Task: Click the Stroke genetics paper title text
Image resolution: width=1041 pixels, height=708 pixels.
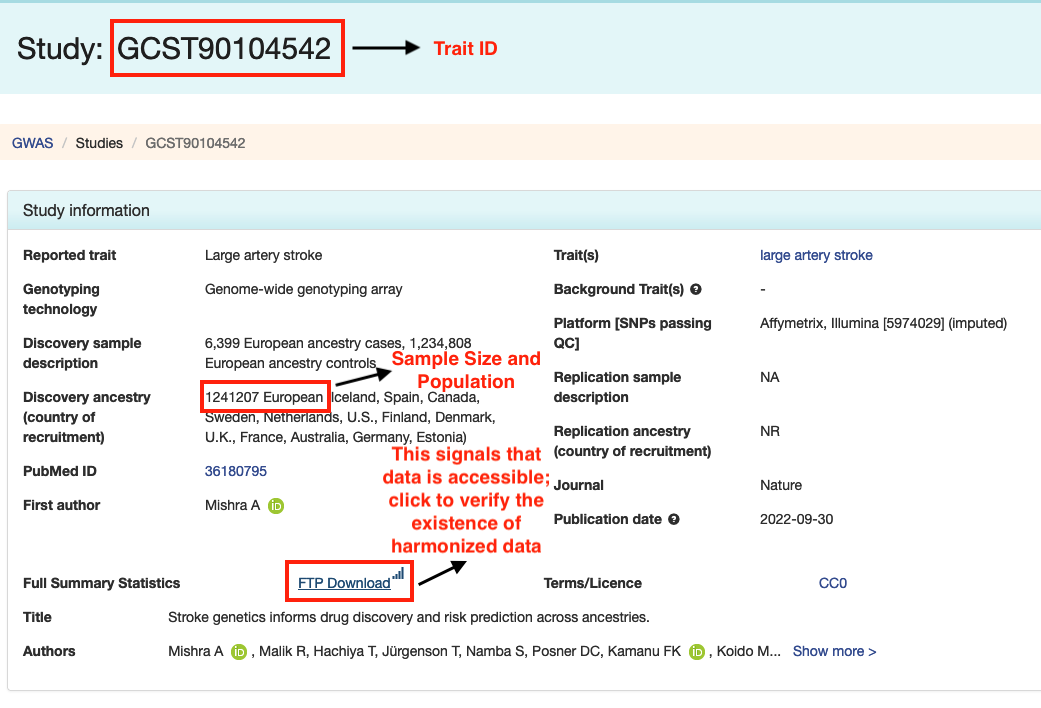Action: [408, 617]
